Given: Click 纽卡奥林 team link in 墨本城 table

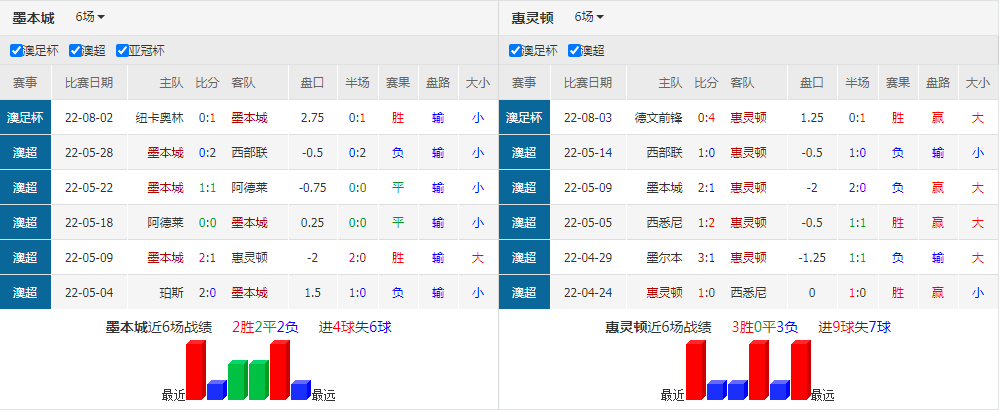Looking at the screenshot, I should click(x=159, y=118).
